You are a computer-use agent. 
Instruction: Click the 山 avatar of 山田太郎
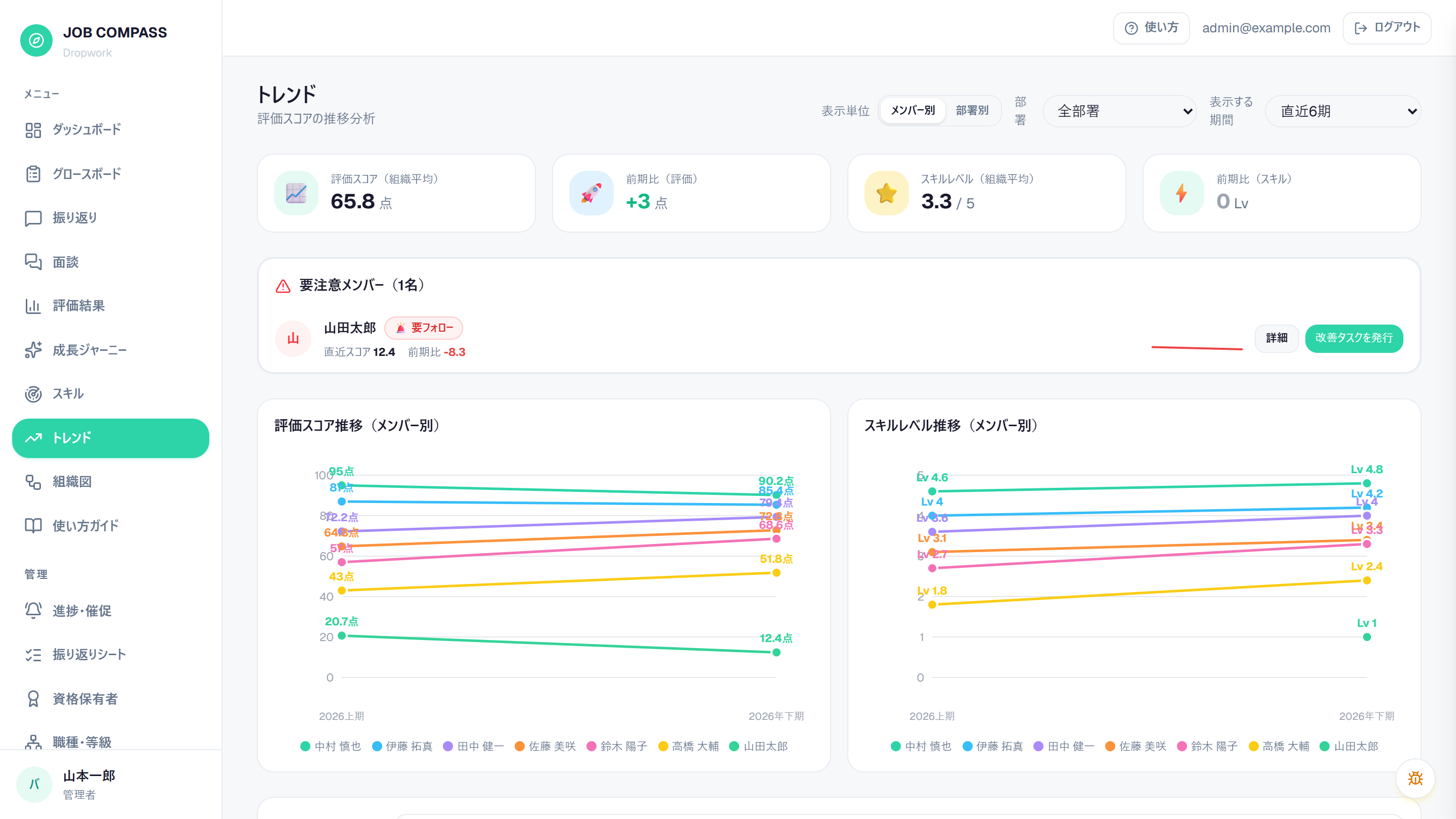293,339
